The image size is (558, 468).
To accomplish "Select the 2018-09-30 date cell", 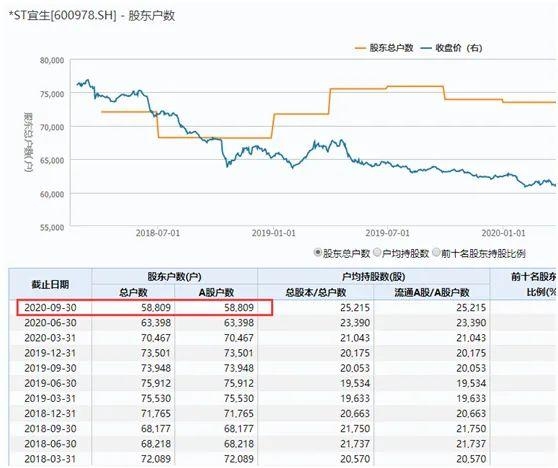I will (50, 428).
